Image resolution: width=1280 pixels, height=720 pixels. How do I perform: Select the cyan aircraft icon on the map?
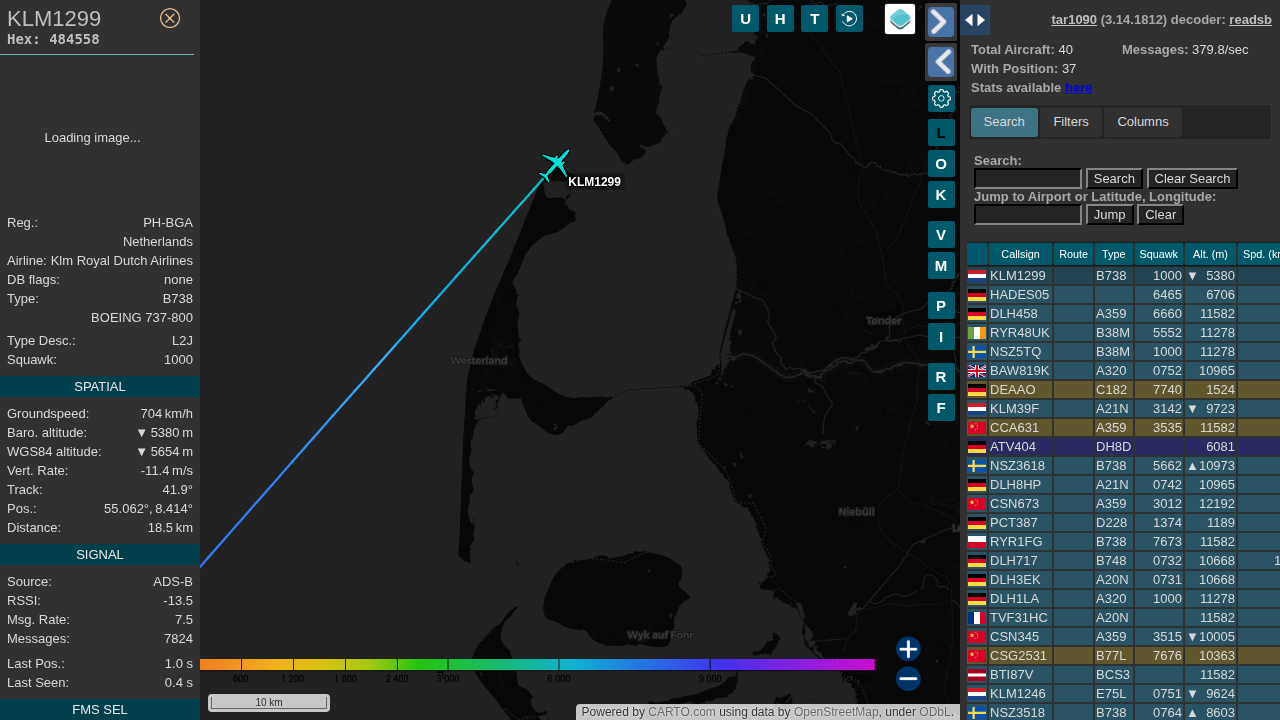point(555,164)
